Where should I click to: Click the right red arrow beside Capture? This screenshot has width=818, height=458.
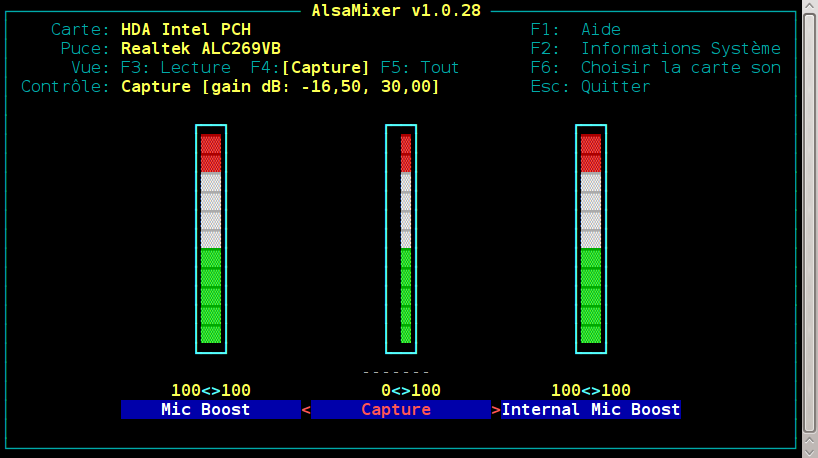click(x=496, y=410)
